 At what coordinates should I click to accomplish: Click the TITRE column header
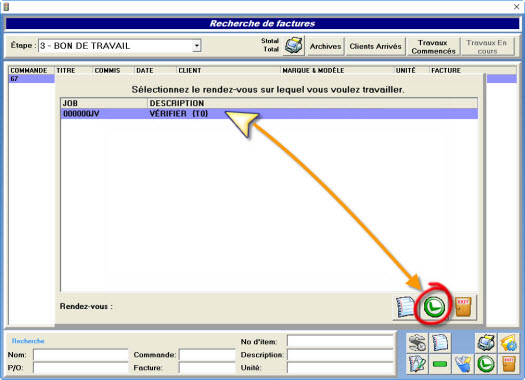click(74, 70)
